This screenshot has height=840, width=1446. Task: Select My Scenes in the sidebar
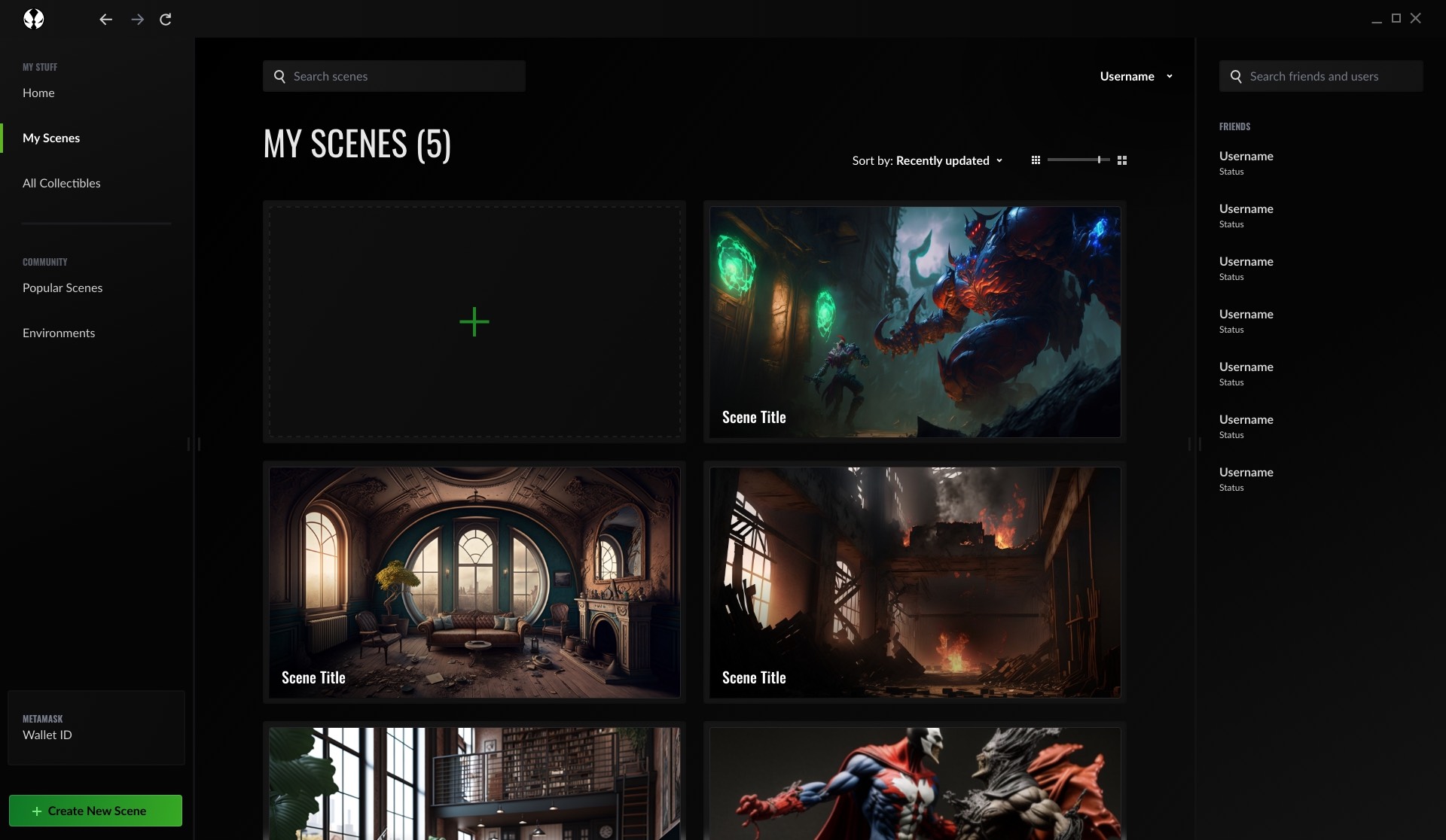51,138
